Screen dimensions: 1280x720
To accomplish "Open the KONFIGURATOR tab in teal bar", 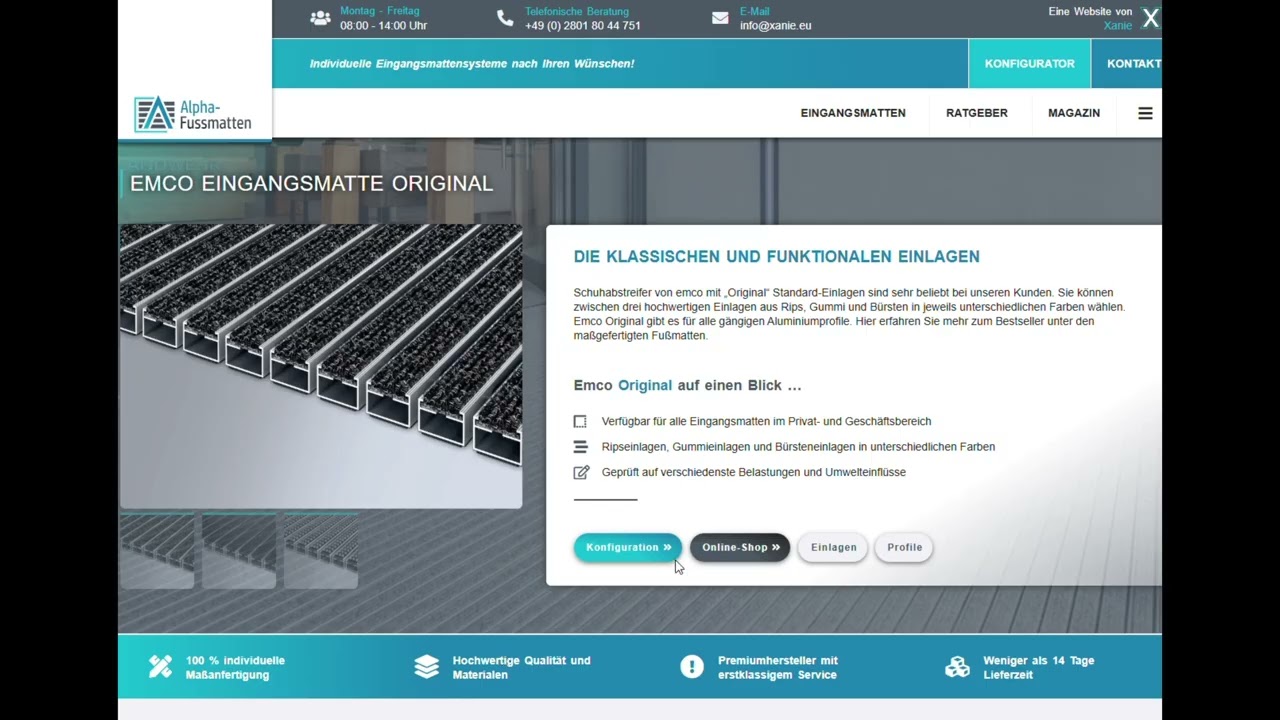I will [x=1030, y=64].
